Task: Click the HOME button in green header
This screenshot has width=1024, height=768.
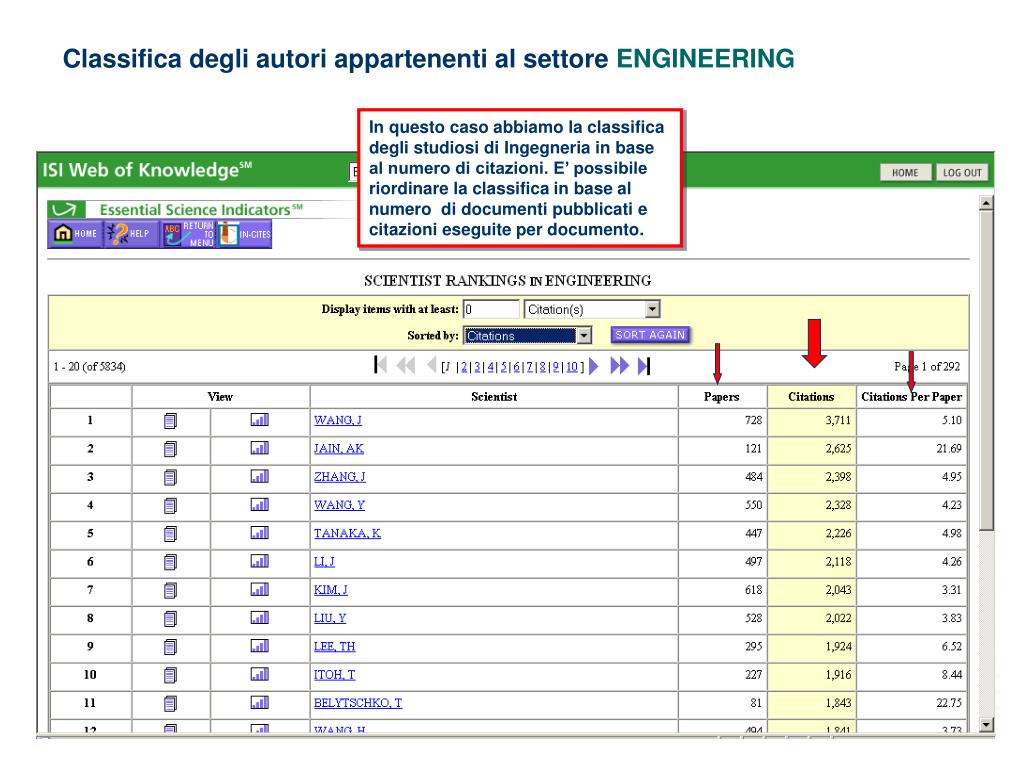Action: (x=905, y=172)
